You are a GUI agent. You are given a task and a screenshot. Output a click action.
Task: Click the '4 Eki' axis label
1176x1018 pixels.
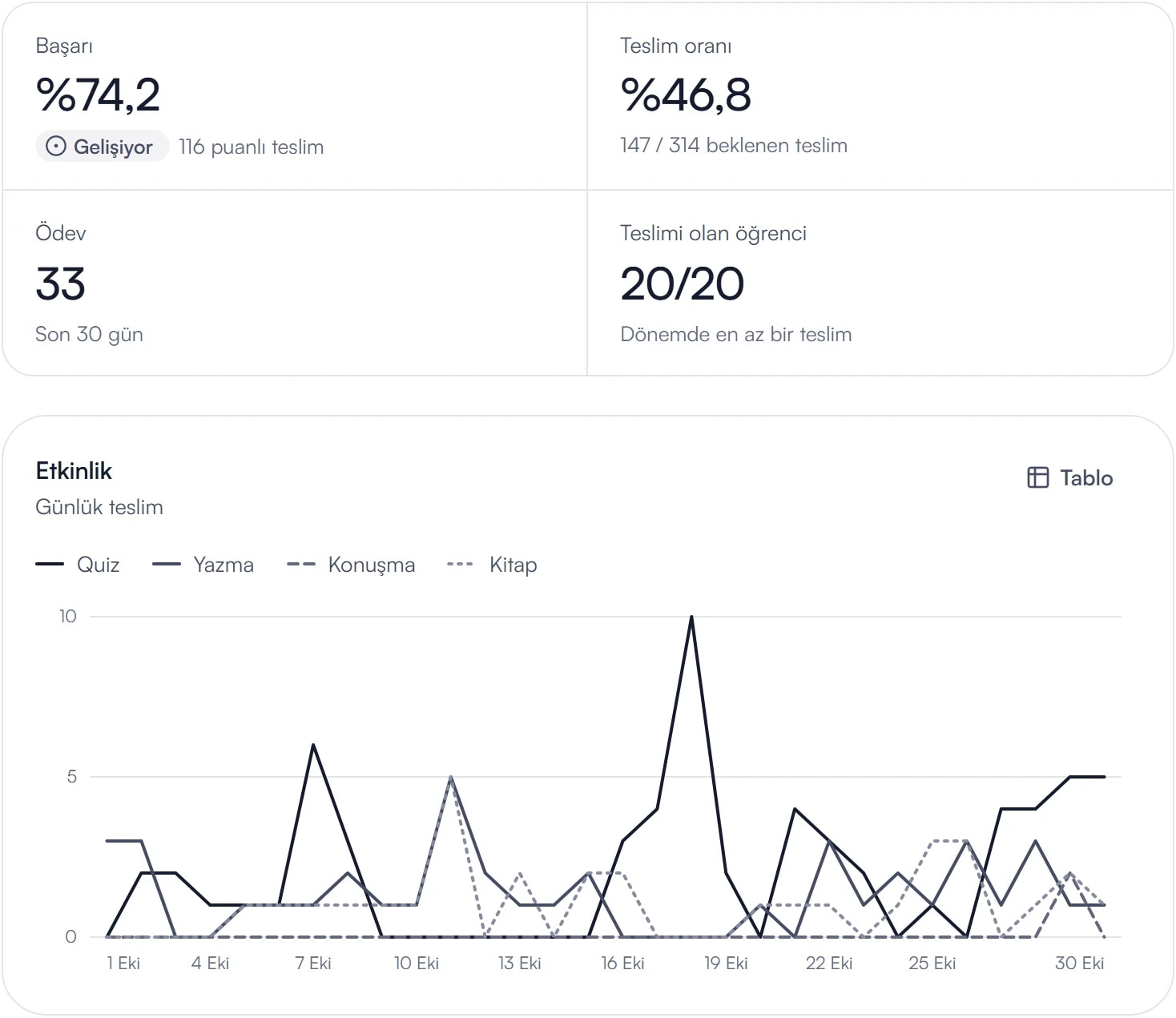coord(210,963)
